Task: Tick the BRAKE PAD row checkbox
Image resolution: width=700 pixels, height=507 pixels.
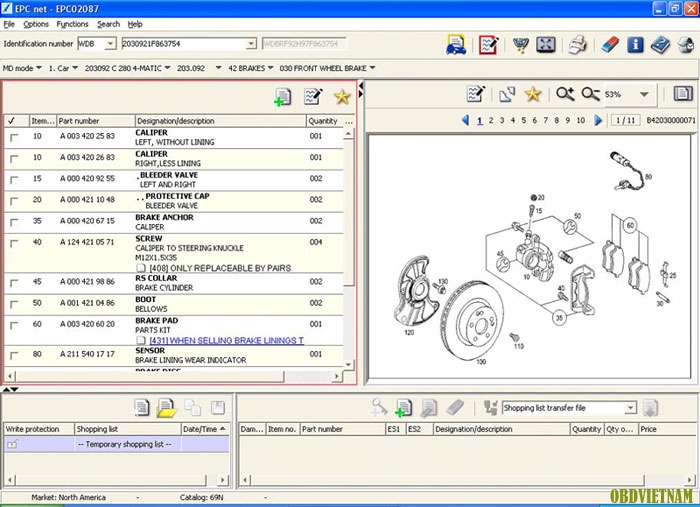Action: click(x=13, y=324)
